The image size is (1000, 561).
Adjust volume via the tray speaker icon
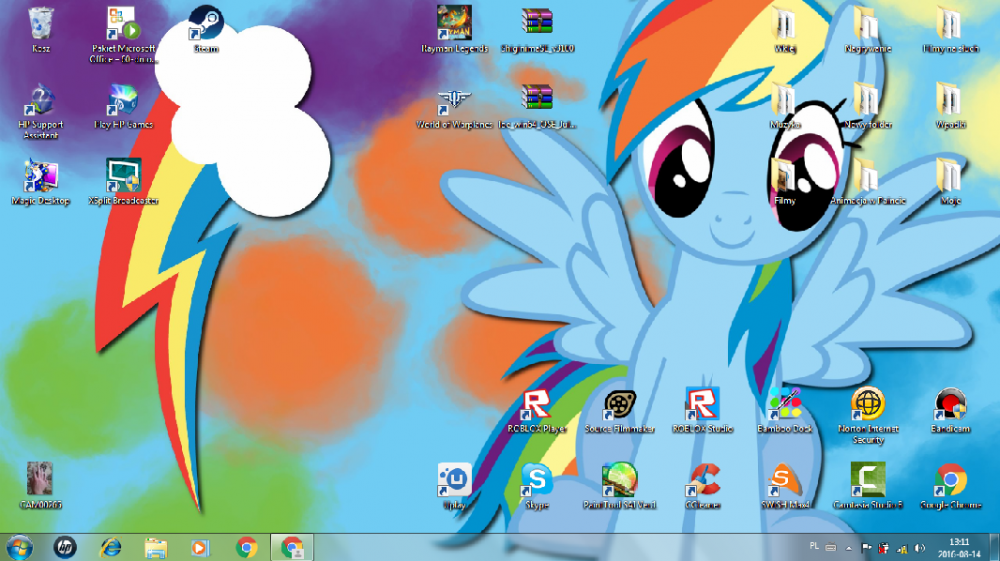pos(921,548)
